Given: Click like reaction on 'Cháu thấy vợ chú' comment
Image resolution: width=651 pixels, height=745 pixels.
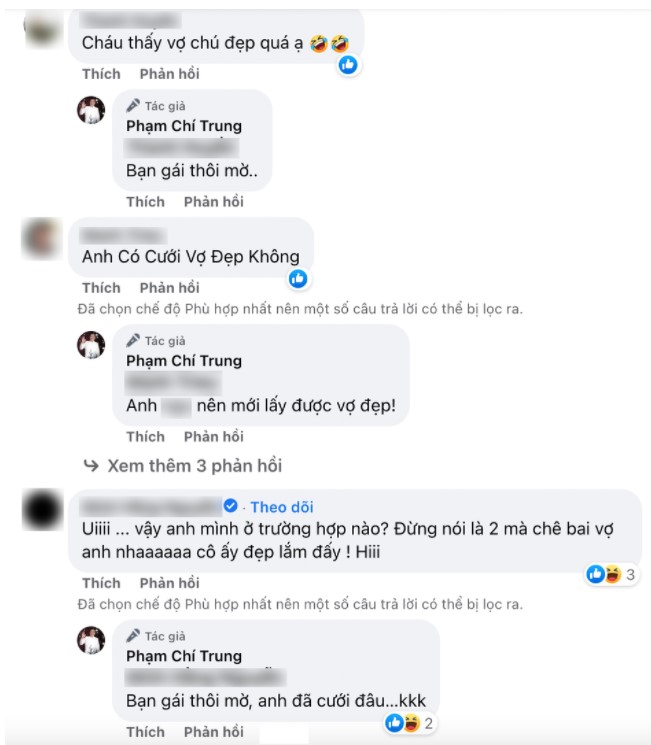Looking at the screenshot, I should click(x=348, y=65).
